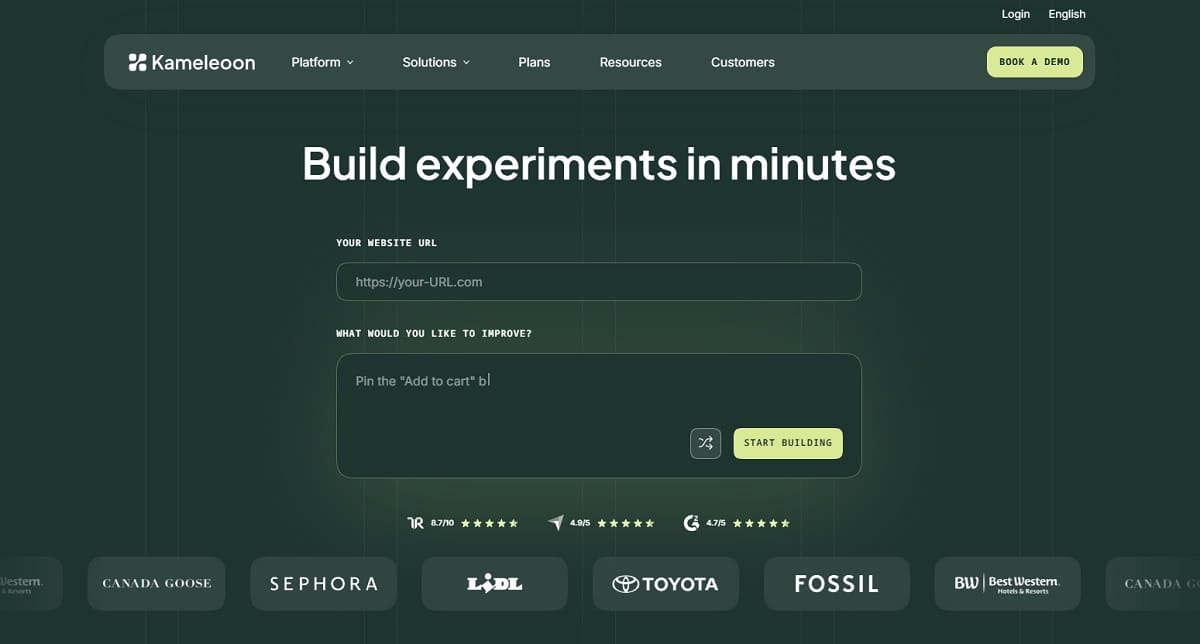Viewport: 1200px width, 644px height.
Task: Click the full Best Western logo card
Action: click(x=1008, y=583)
